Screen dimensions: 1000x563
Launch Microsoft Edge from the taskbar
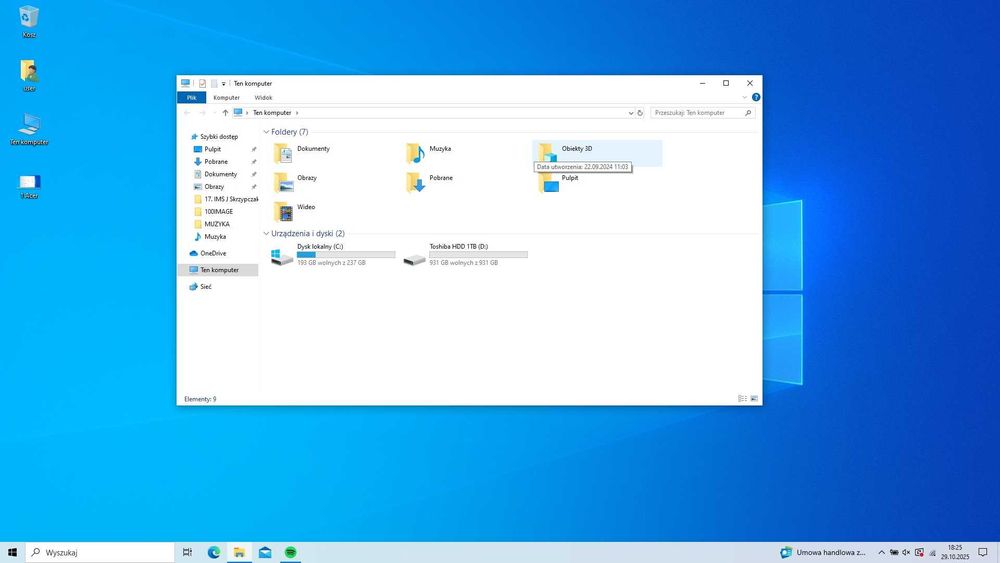click(x=214, y=552)
